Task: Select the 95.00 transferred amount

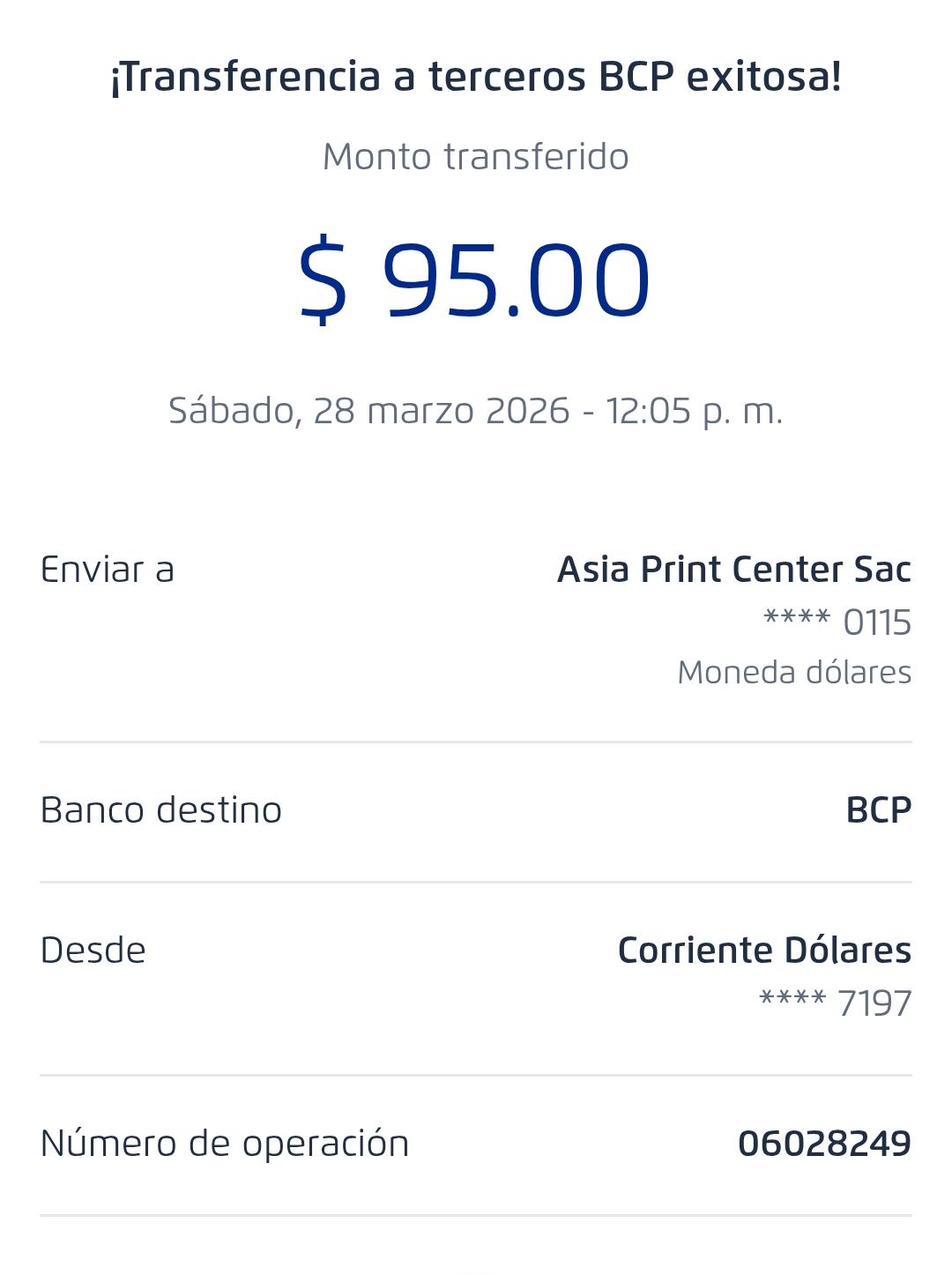Action: [x=516, y=281]
